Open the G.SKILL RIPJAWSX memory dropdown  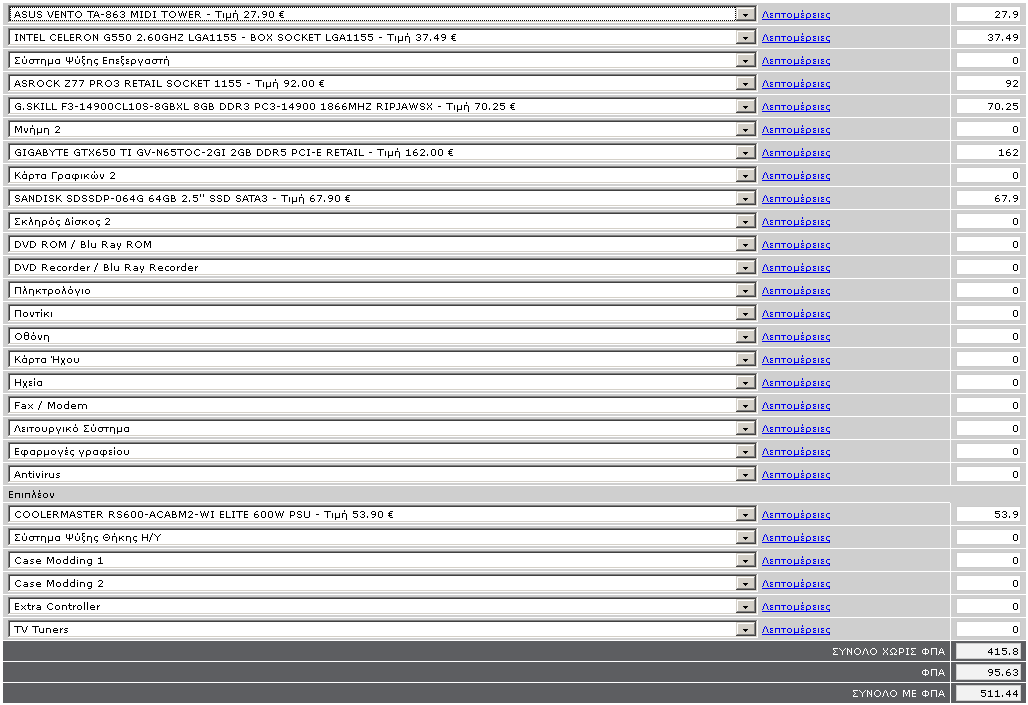(x=382, y=106)
